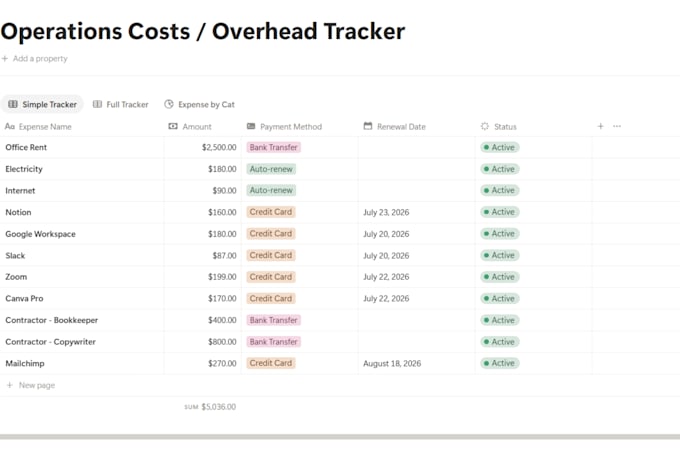Click the $170.00 amount for Canva Pro
This screenshot has width=680, height=459.
coord(222,298)
